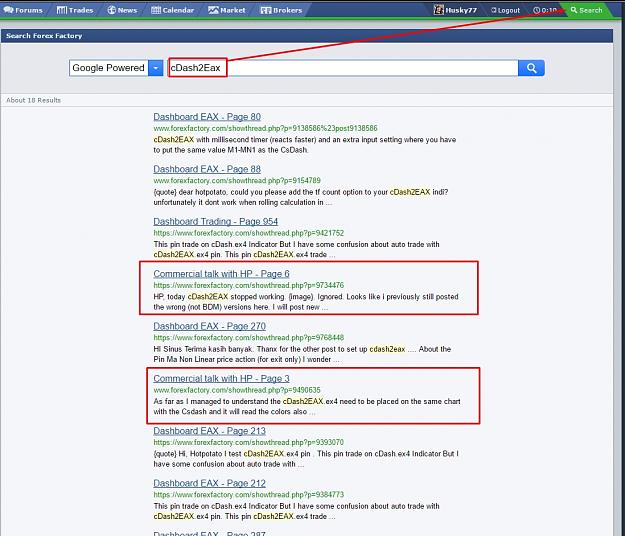Click the URL ending p=9384773
Viewport: 625px width, 536px height.
[248, 495]
